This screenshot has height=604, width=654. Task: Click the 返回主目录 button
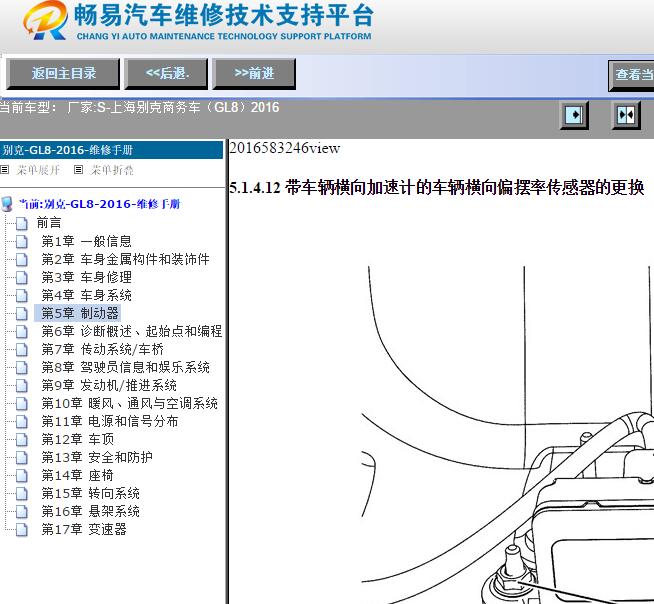click(63, 74)
